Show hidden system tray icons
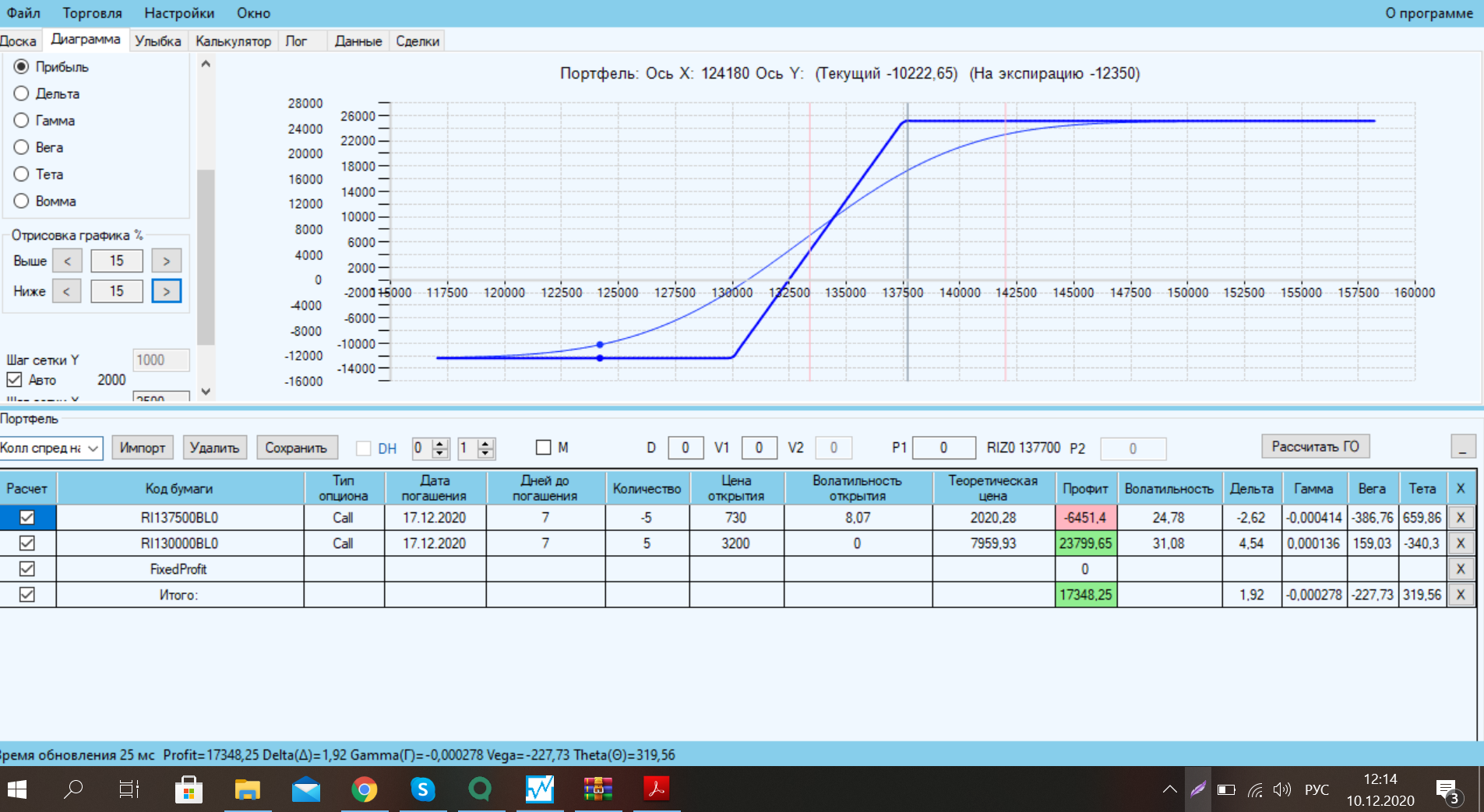This screenshot has width=1484, height=812. [x=1170, y=789]
